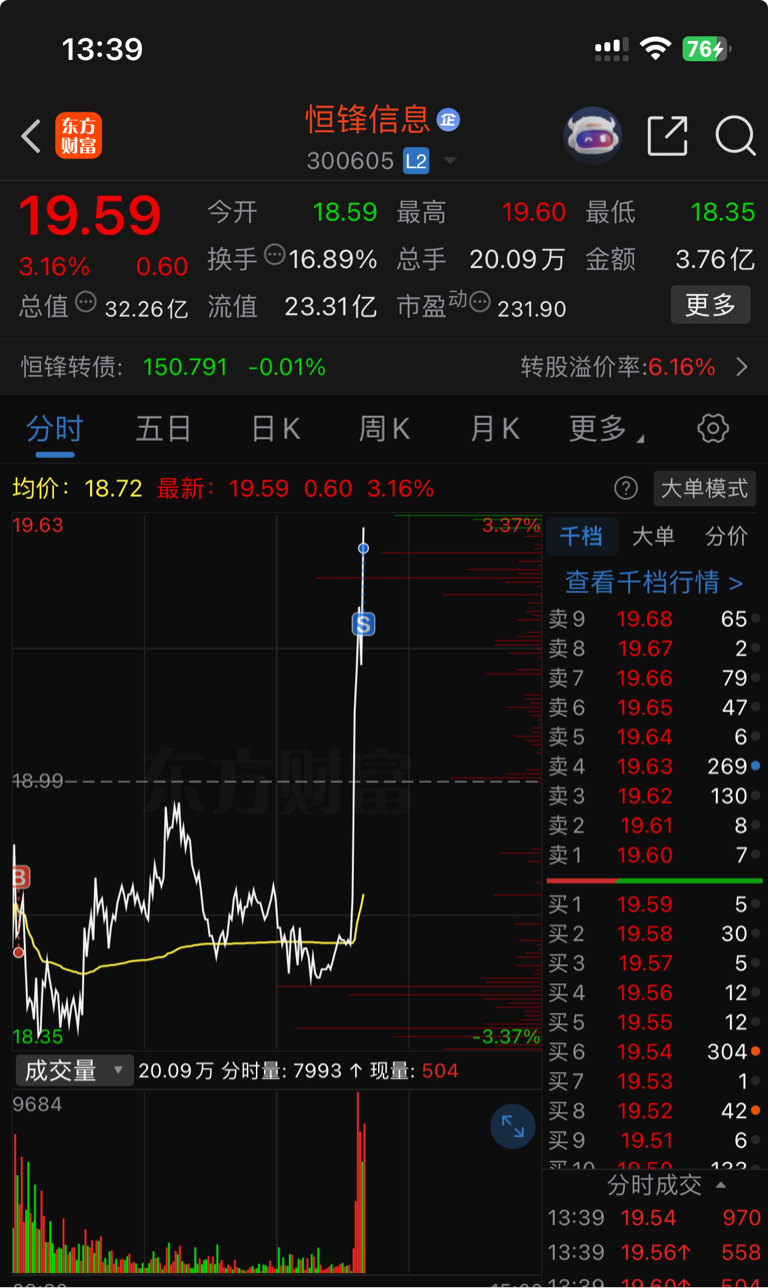768x1288 pixels.
Task: Expand the stock code dropdown arrow
Action: point(450,161)
